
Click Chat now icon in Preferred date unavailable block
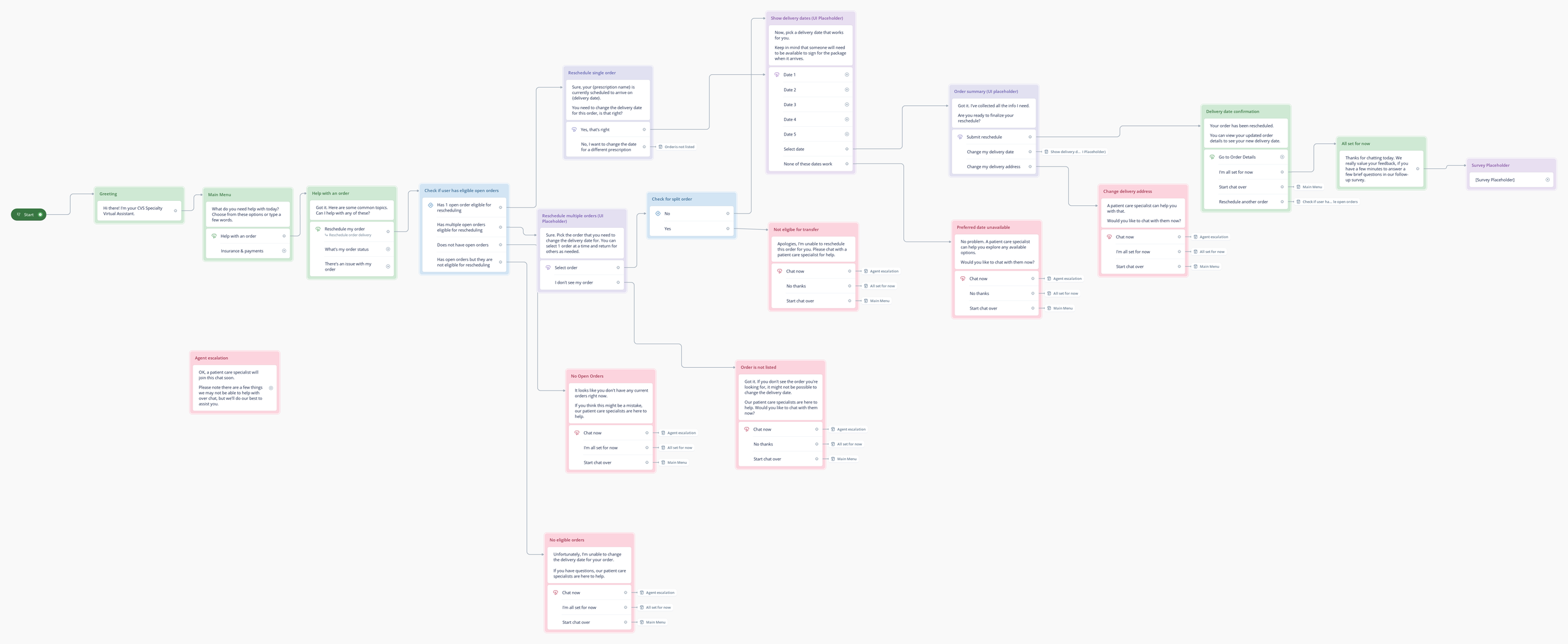point(963,279)
